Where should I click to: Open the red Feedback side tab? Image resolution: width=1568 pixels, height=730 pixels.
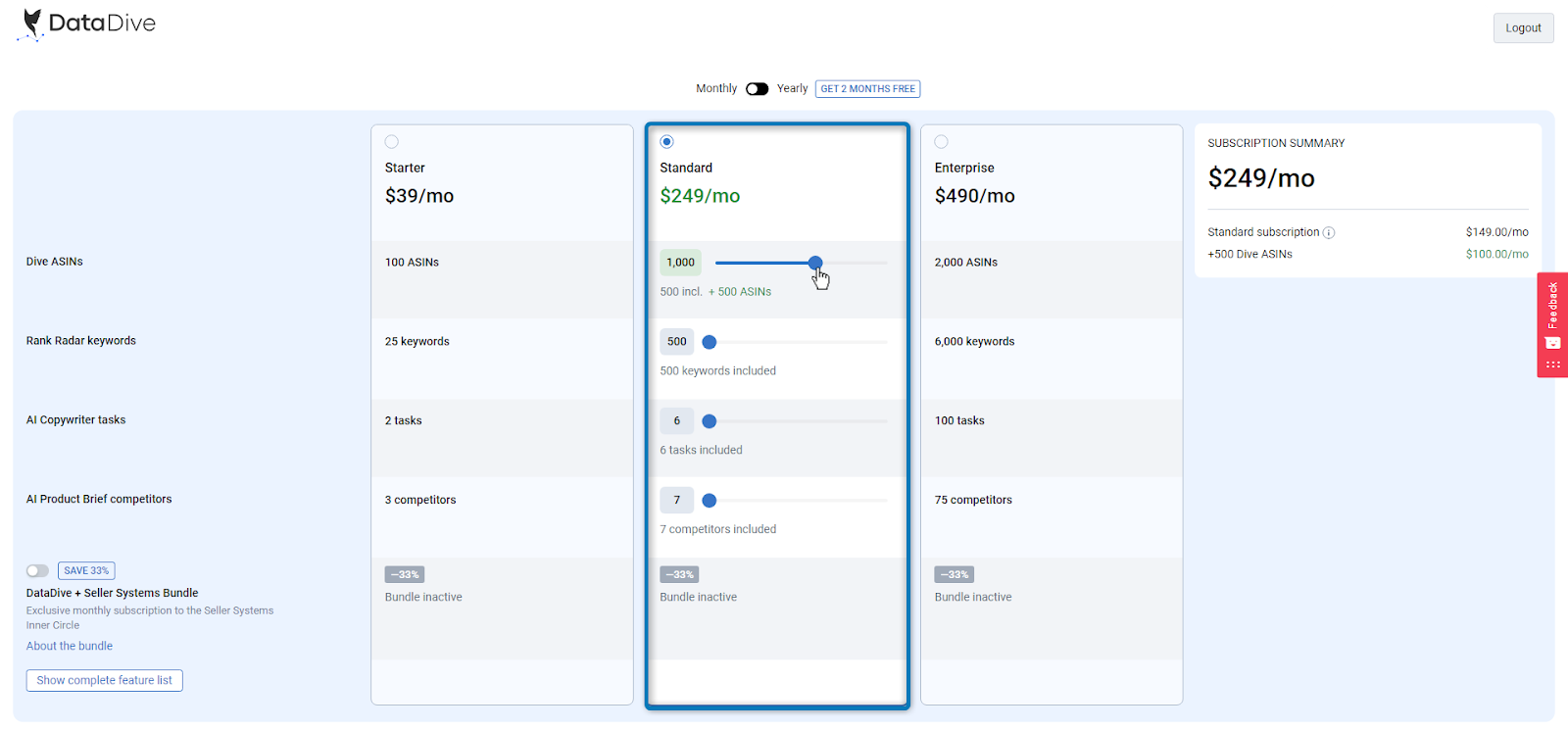(1552, 324)
